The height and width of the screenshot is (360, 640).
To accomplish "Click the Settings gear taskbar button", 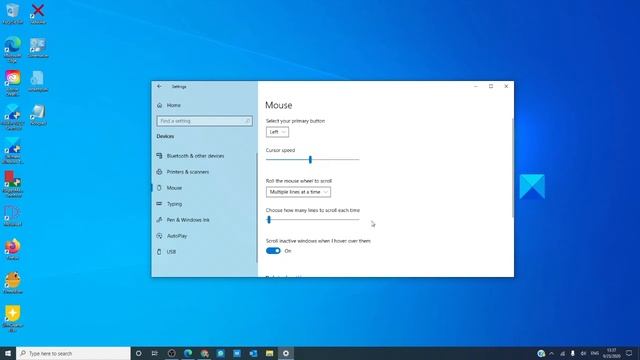I will 286,353.
